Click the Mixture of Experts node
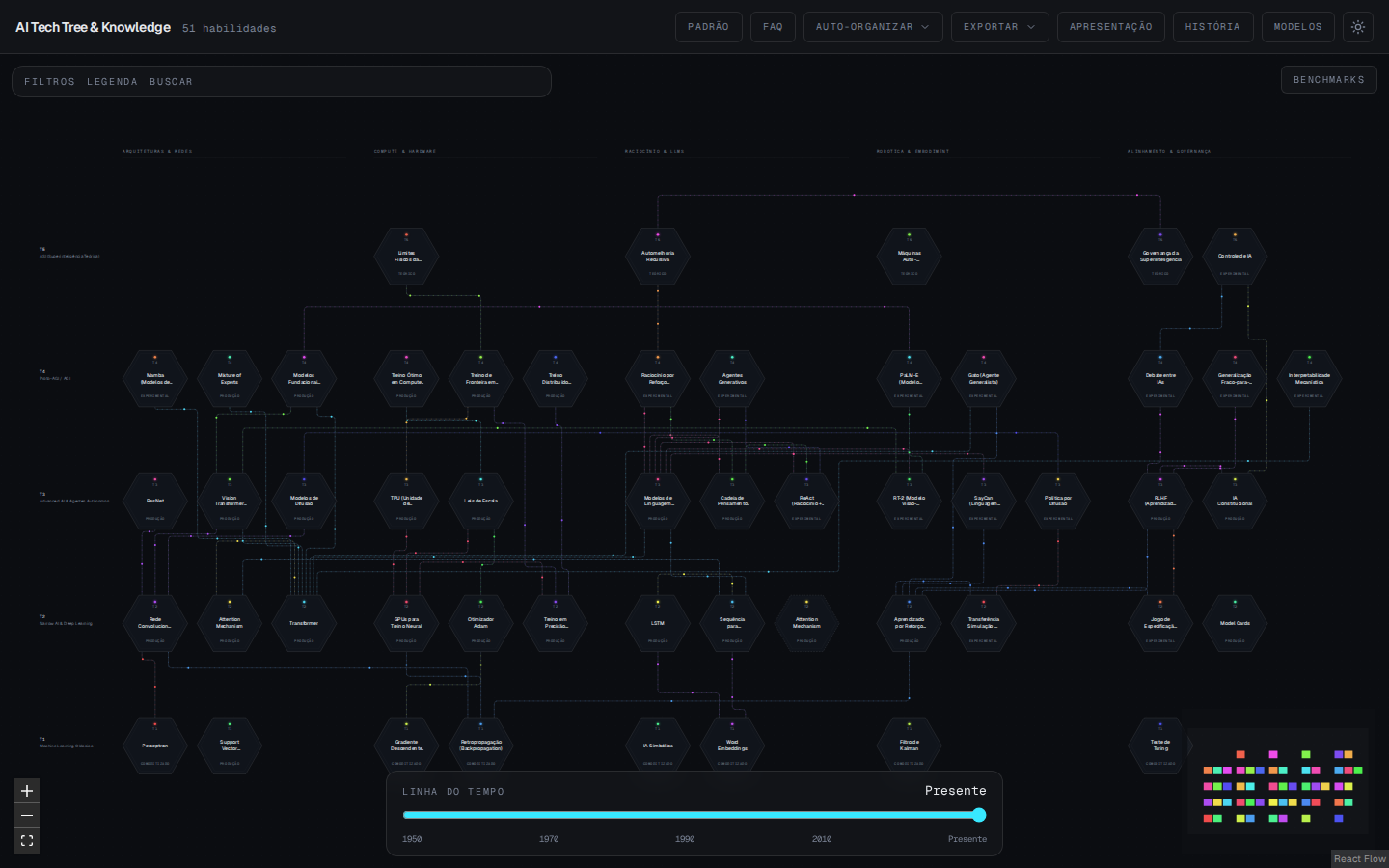The height and width of the screenshot is (868, 1389). click(230, 379)
